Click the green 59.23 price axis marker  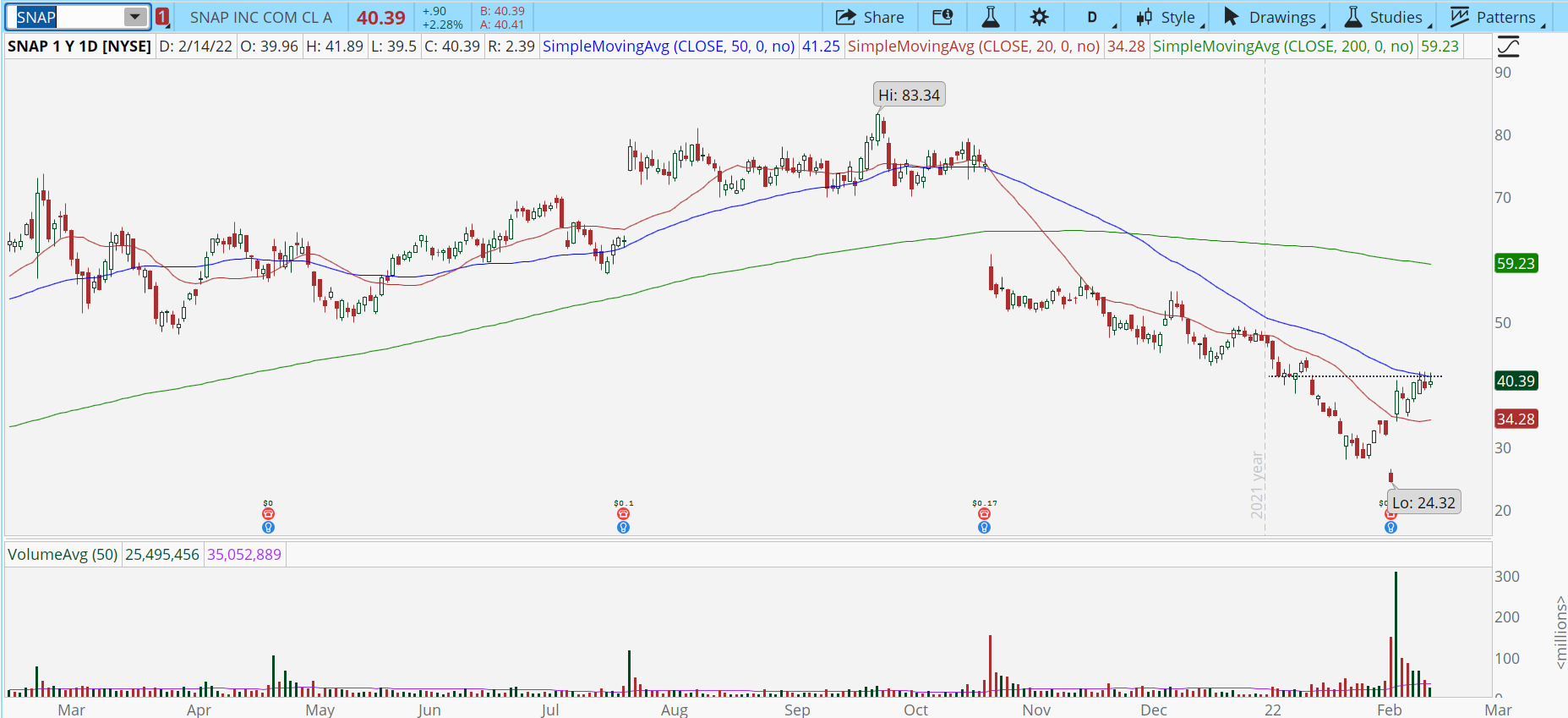pos(1516,263)
